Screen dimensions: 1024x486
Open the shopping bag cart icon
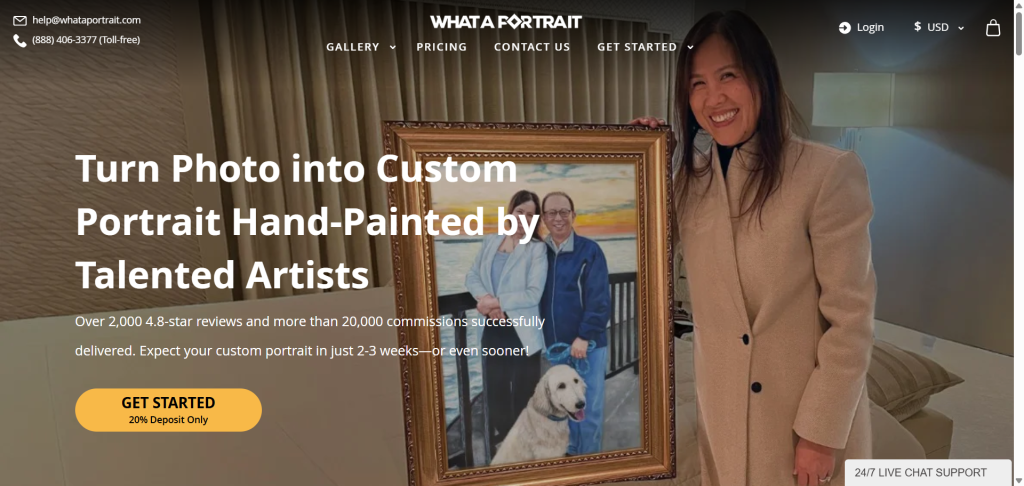[x=993, y=27]
